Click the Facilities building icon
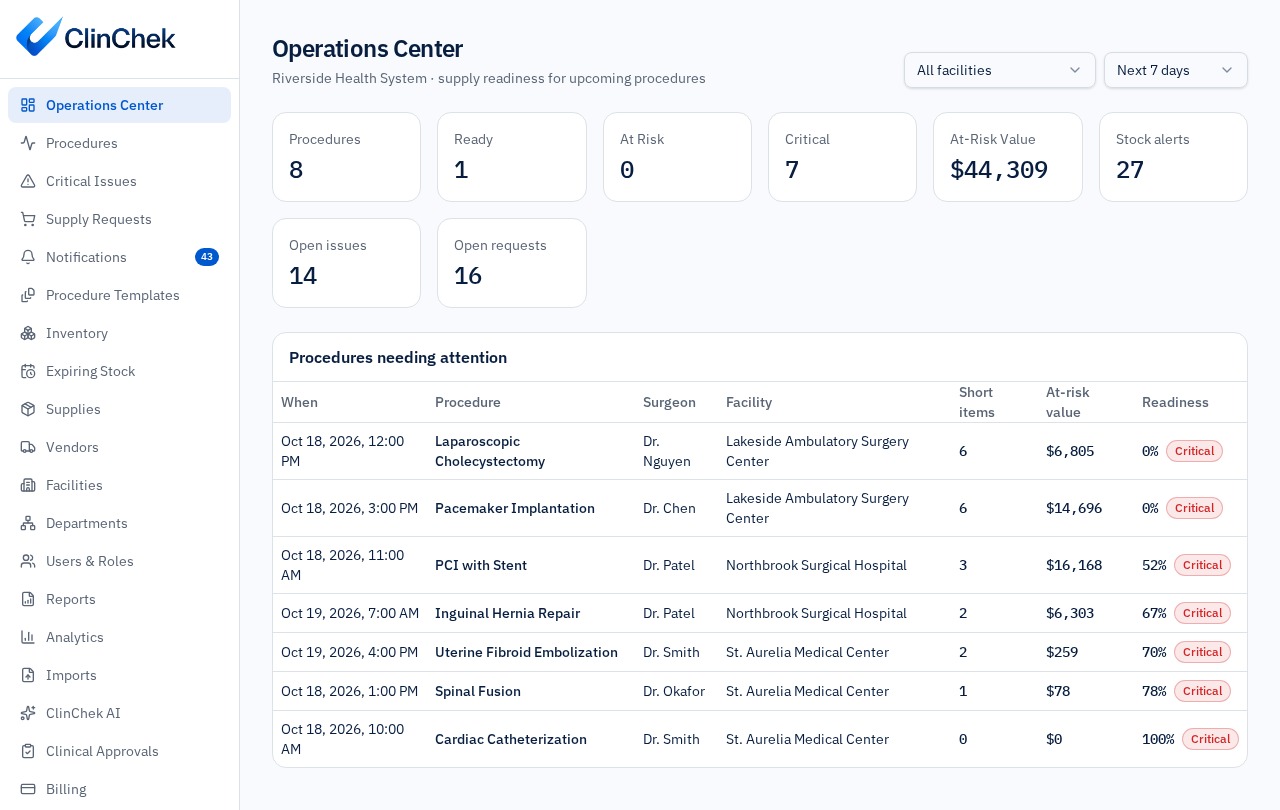Image resolution: width=1280 pixels, height=810 pixels. 28,485
